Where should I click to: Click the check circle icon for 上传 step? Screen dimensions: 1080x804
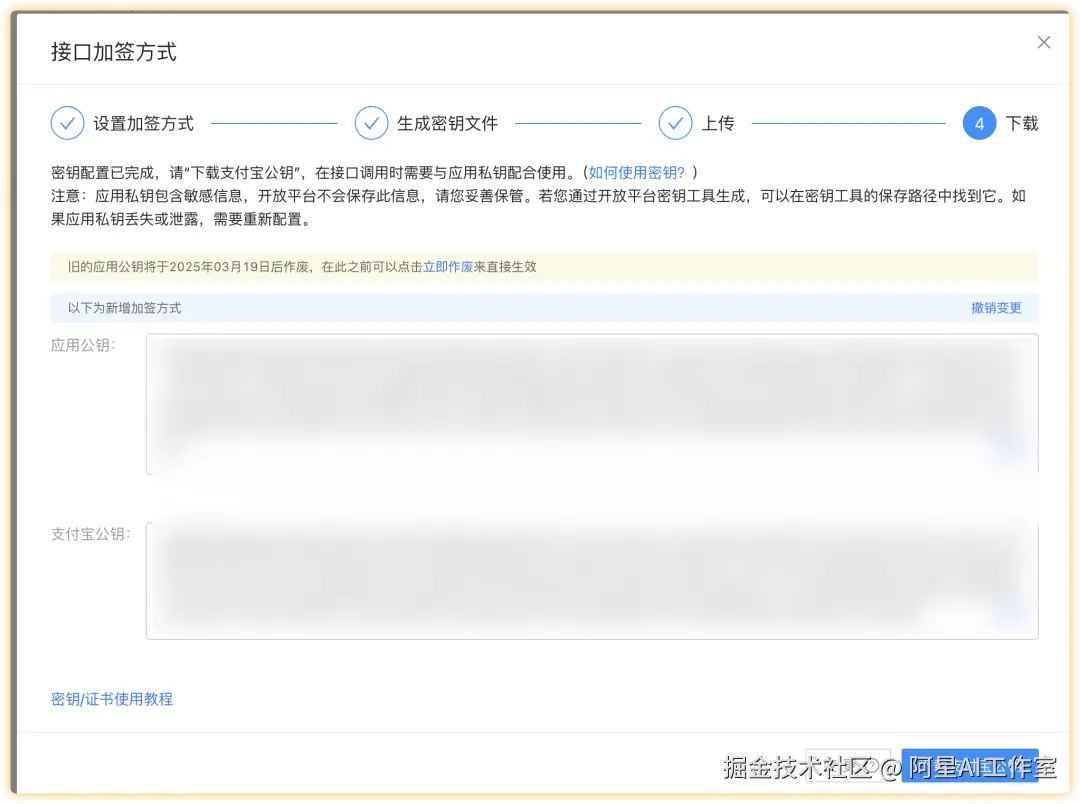[676, 122]
